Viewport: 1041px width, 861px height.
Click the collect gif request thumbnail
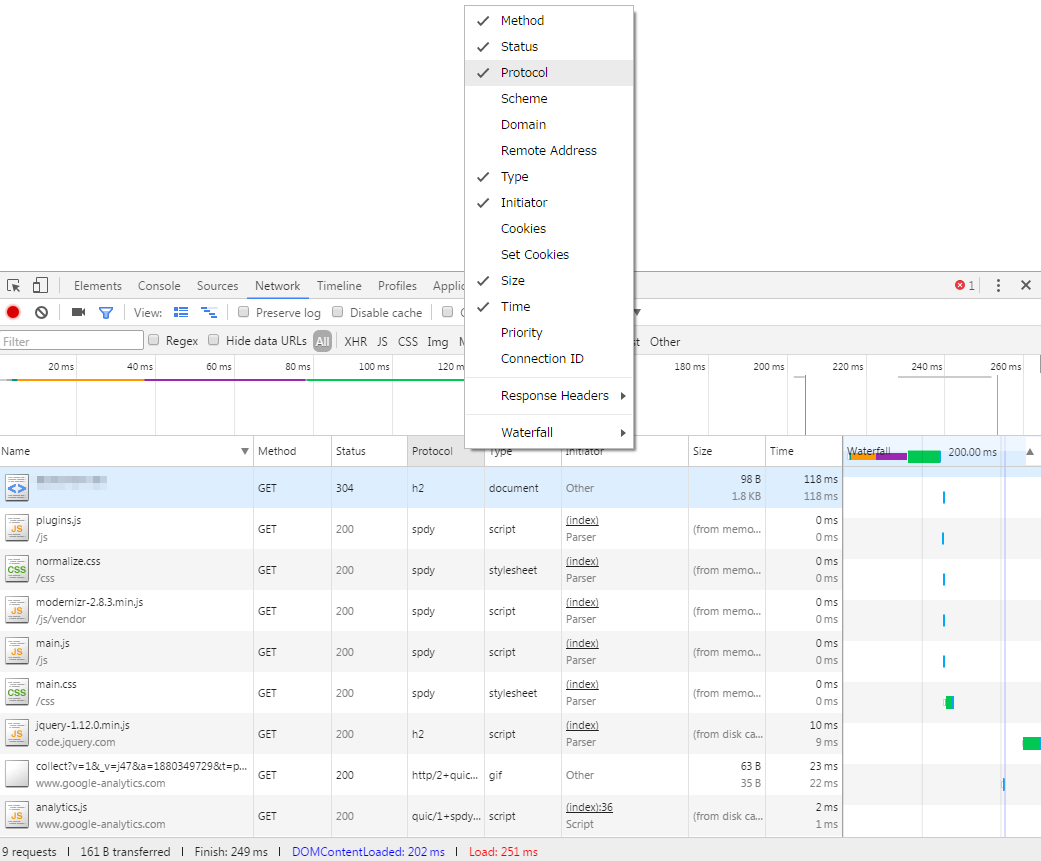coord(17,775)
